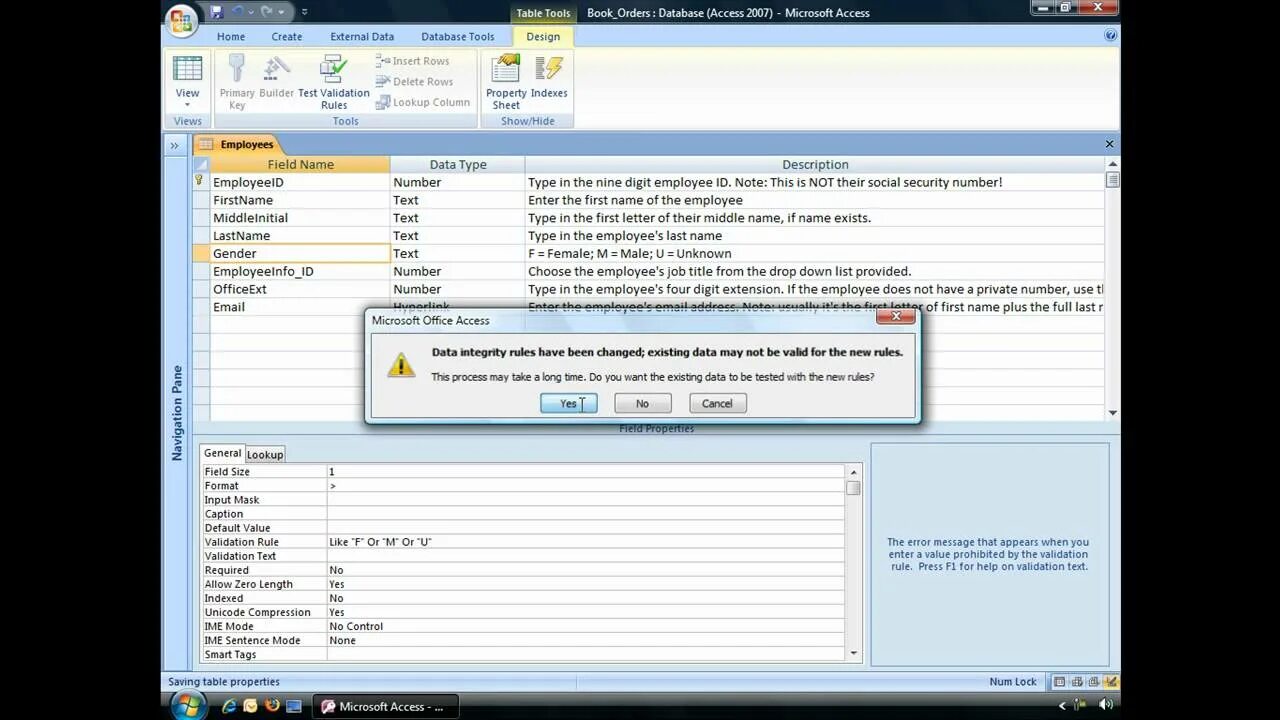Click Cancel in the data integrity dialog
Viewport: 1280px width, 720px height.
pyautogui.click(x=717, y=403)
